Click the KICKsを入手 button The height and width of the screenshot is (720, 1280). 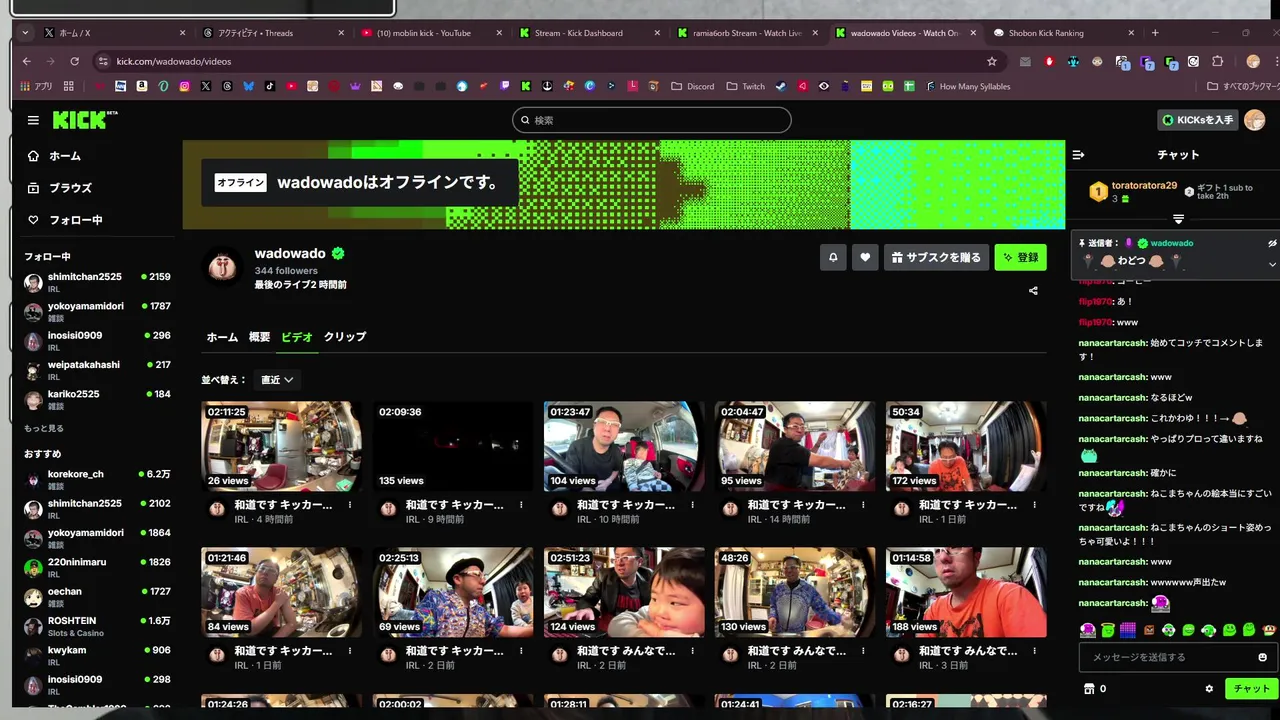tap(1197, 120)
